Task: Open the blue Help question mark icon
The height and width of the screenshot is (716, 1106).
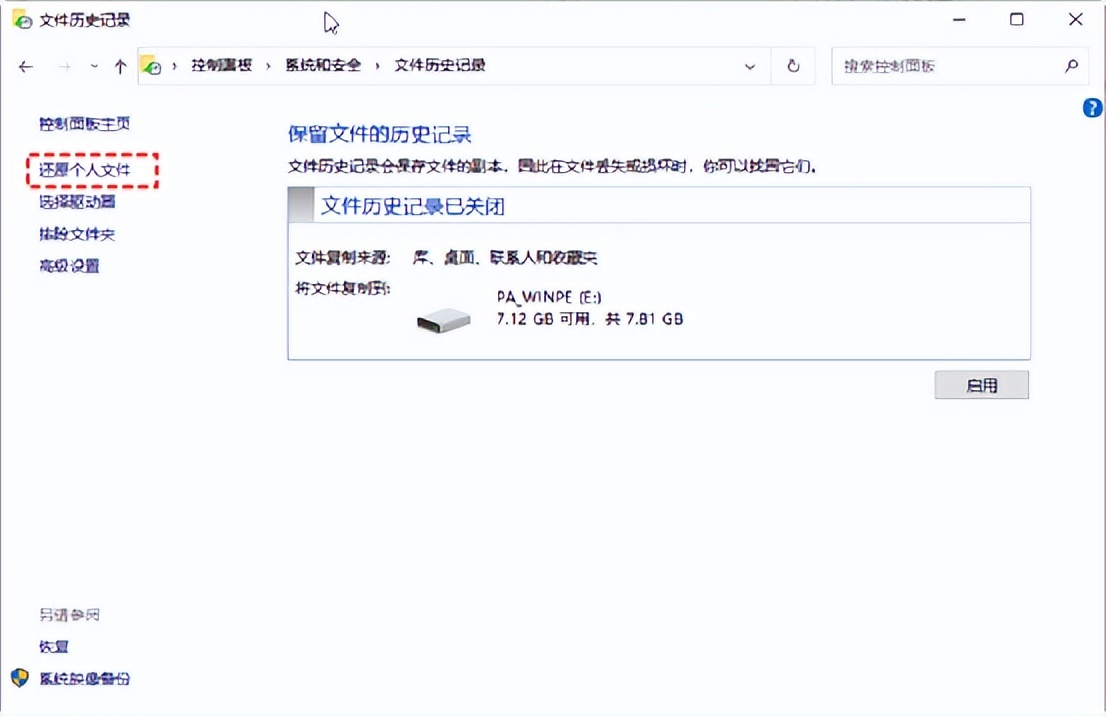Action: coord(1092,107)
